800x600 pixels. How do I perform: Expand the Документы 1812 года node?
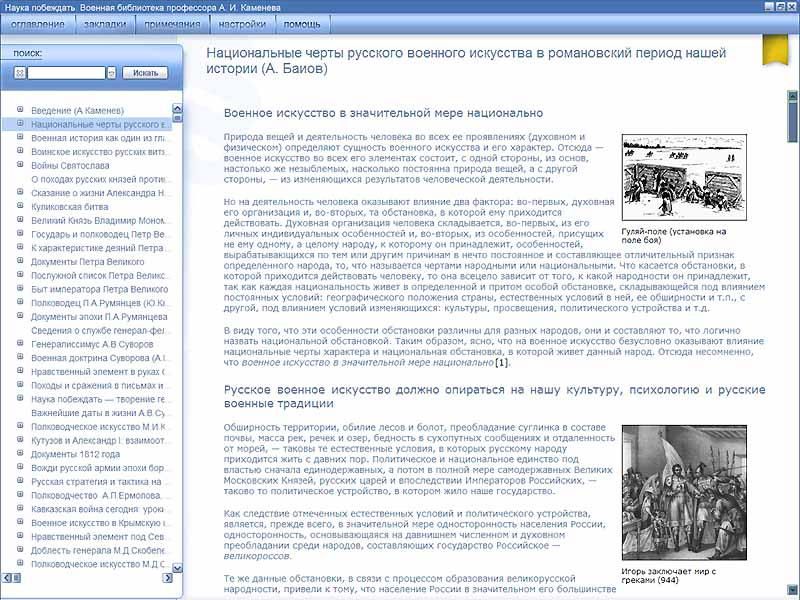pyautogui.click(x=21, y=454)
